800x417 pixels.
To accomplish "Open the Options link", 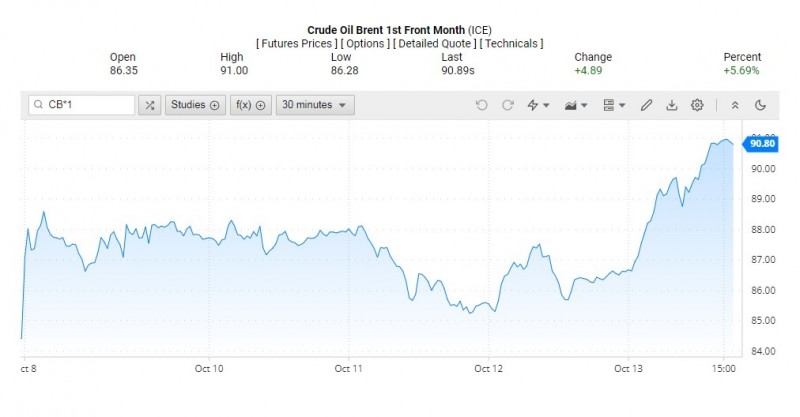I will (366, 44).
